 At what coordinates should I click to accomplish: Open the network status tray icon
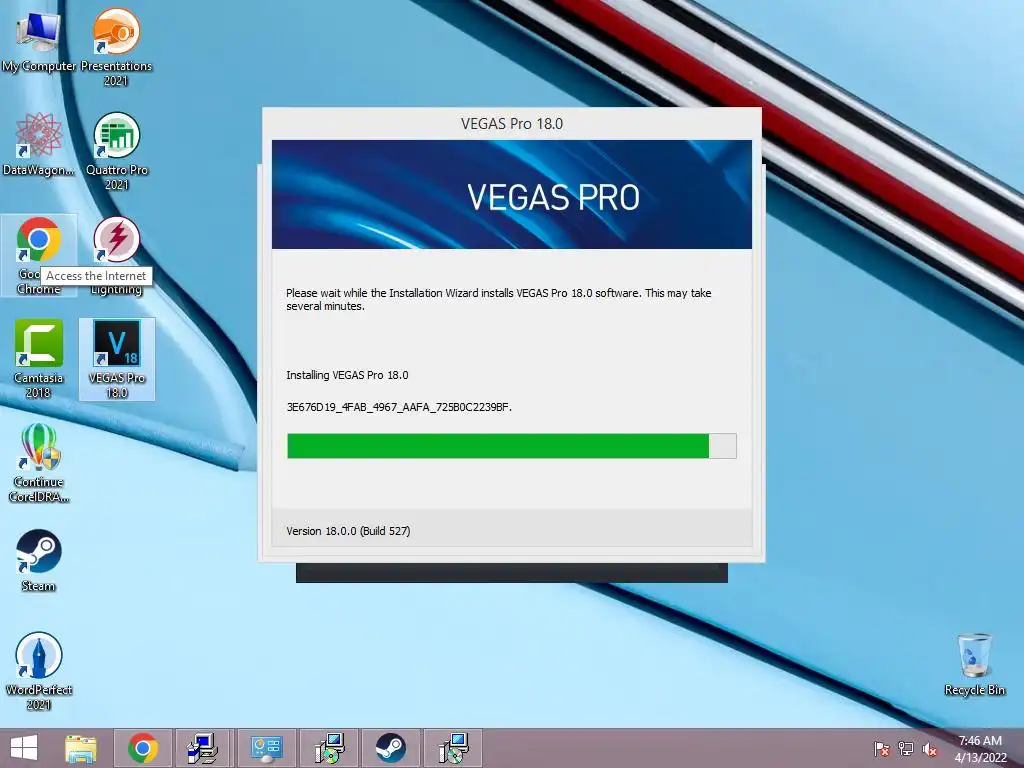906,749
